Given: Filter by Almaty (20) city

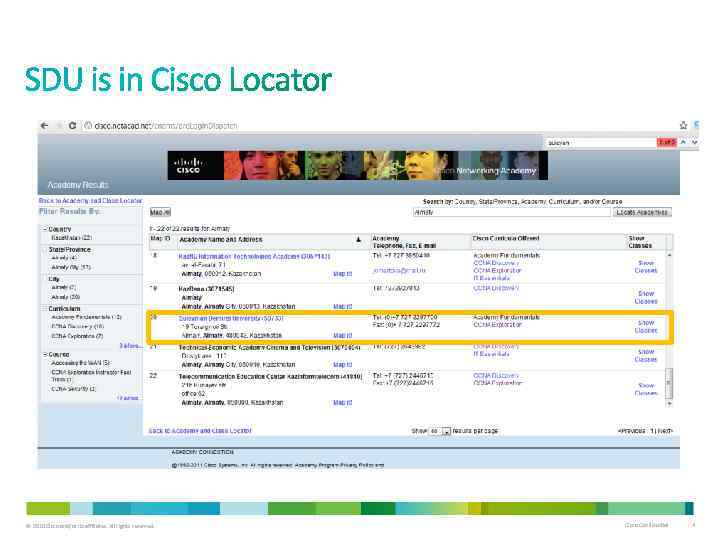Looking at the screenshot, I should [x=66, y=297].
